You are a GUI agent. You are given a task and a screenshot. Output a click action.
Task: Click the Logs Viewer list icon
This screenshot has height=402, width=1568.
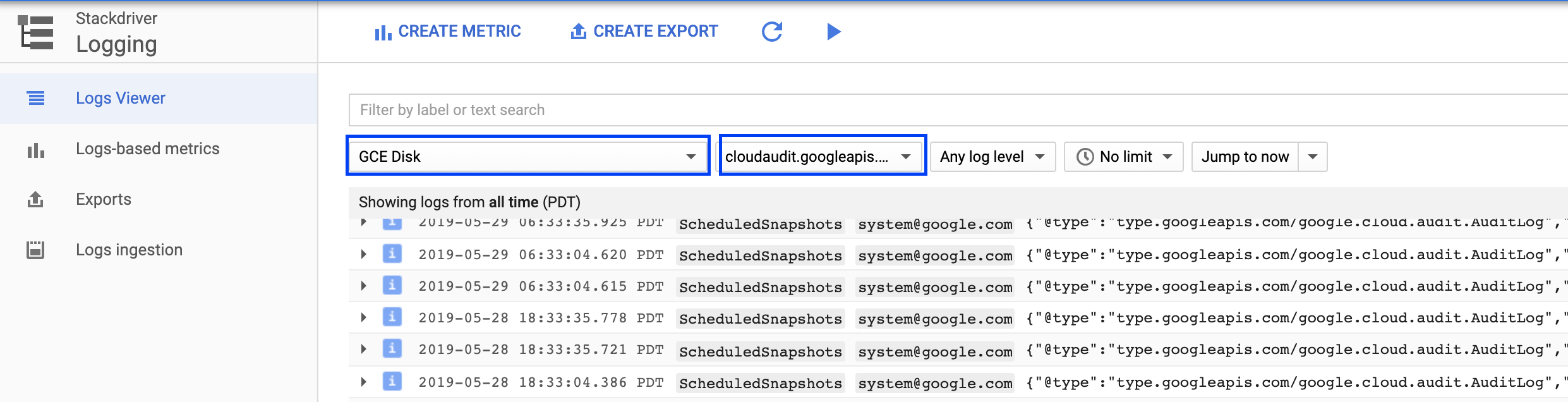36,98
